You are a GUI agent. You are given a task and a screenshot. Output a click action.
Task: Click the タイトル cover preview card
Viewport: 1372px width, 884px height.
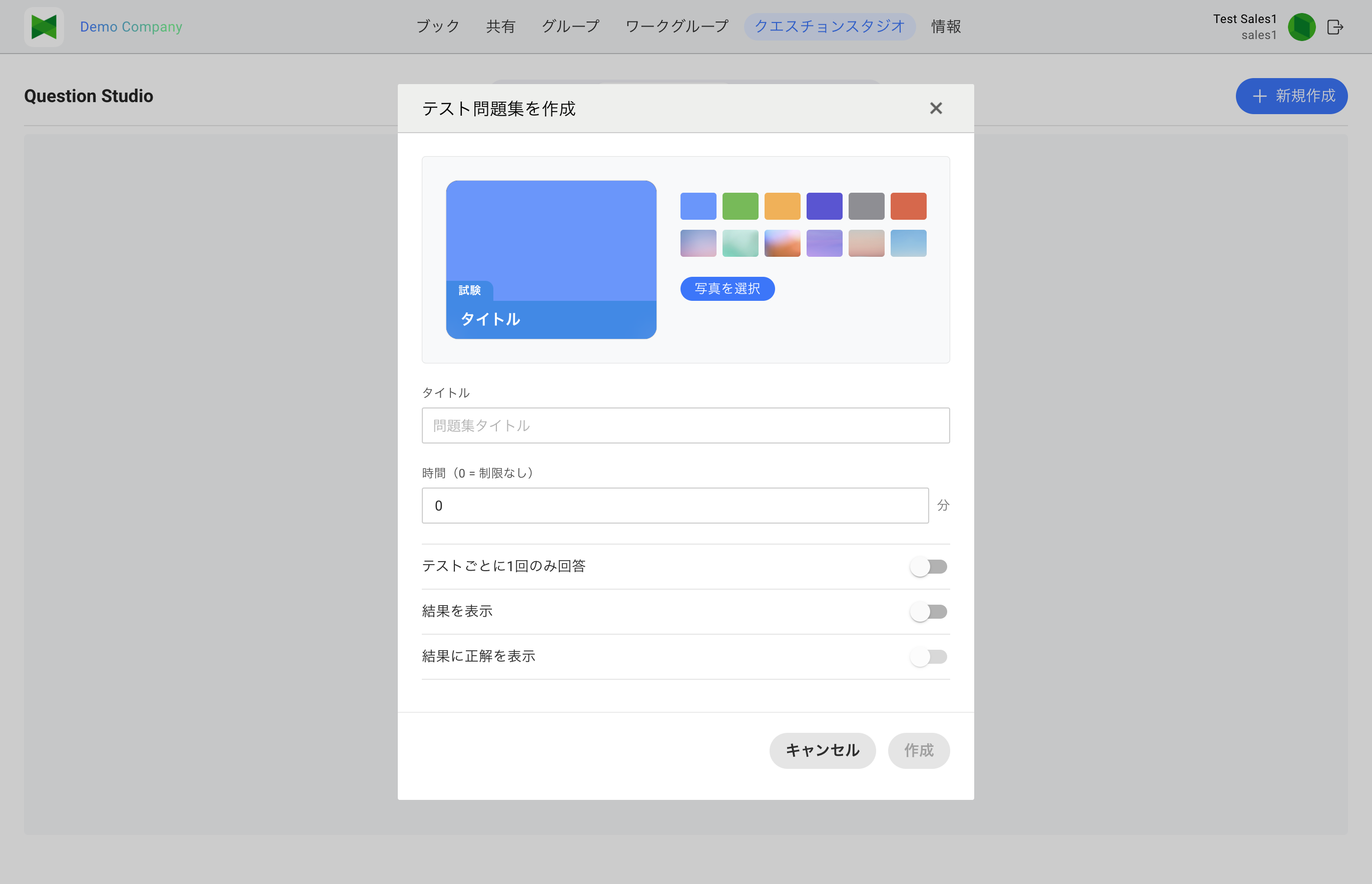tap(551, 259)
